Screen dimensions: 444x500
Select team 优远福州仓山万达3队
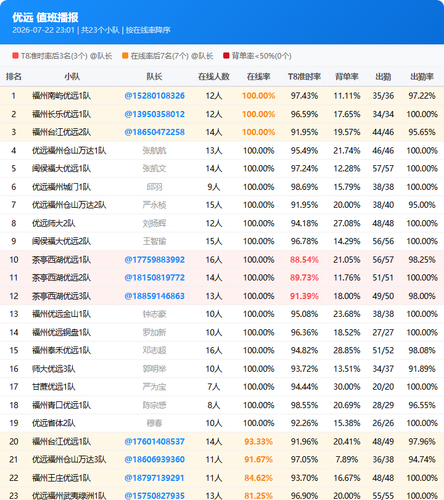(69, 460)
